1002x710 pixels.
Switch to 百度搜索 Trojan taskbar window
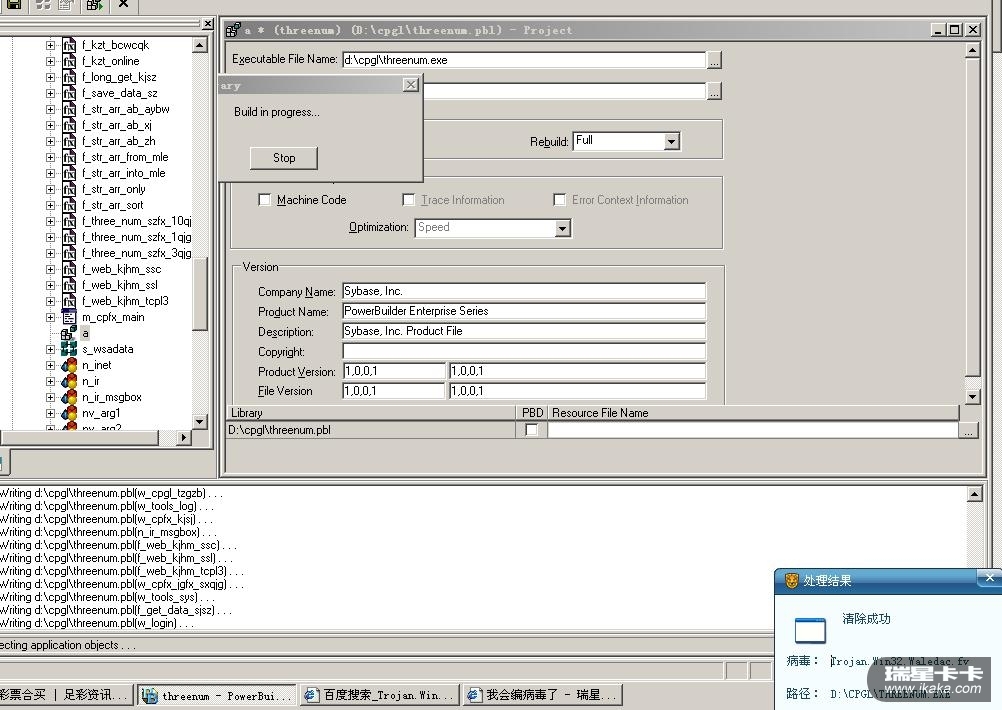[x=378, y=695]
